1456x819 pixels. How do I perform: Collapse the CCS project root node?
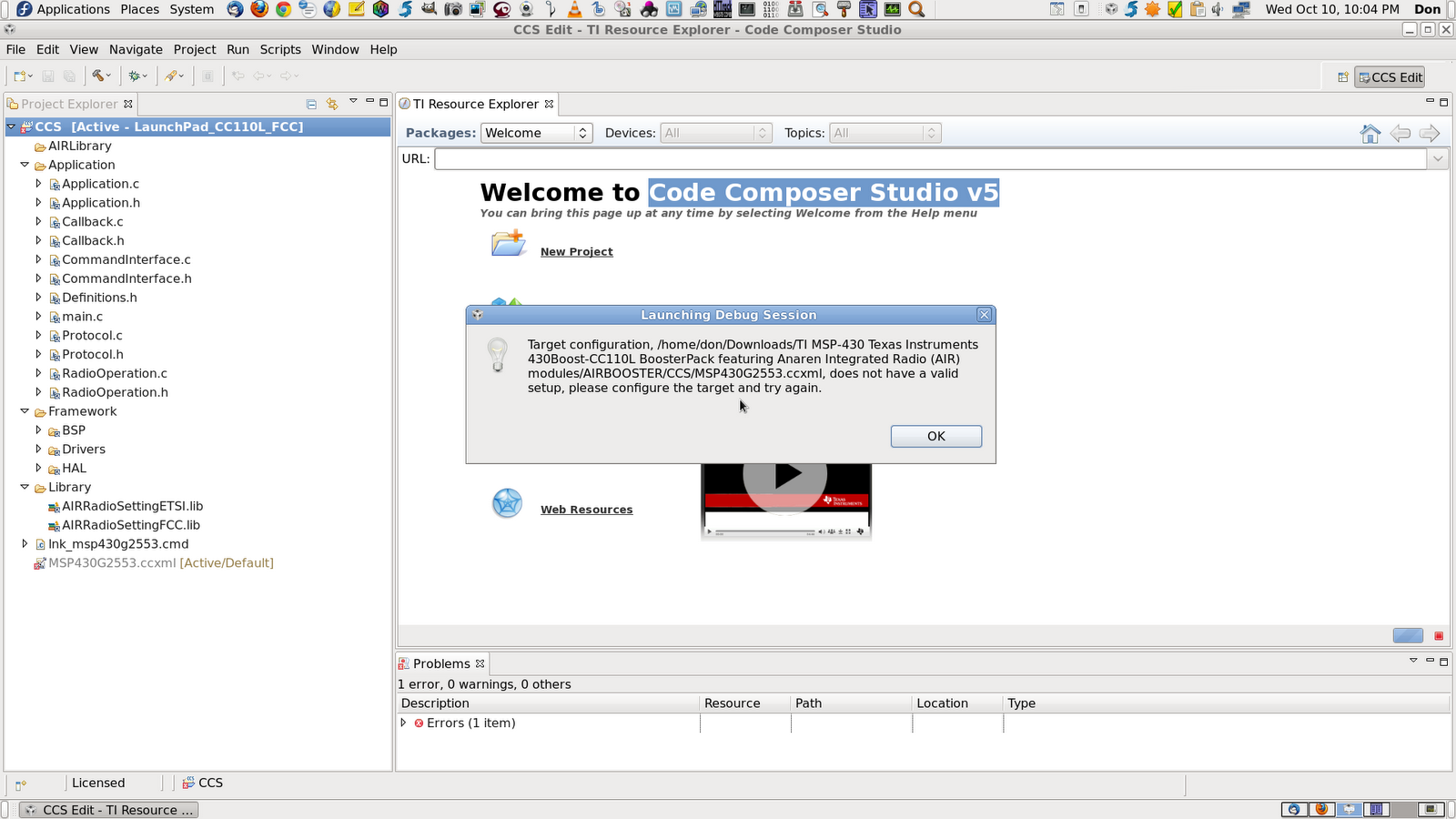pyautogui.click(x=11, y=126)
